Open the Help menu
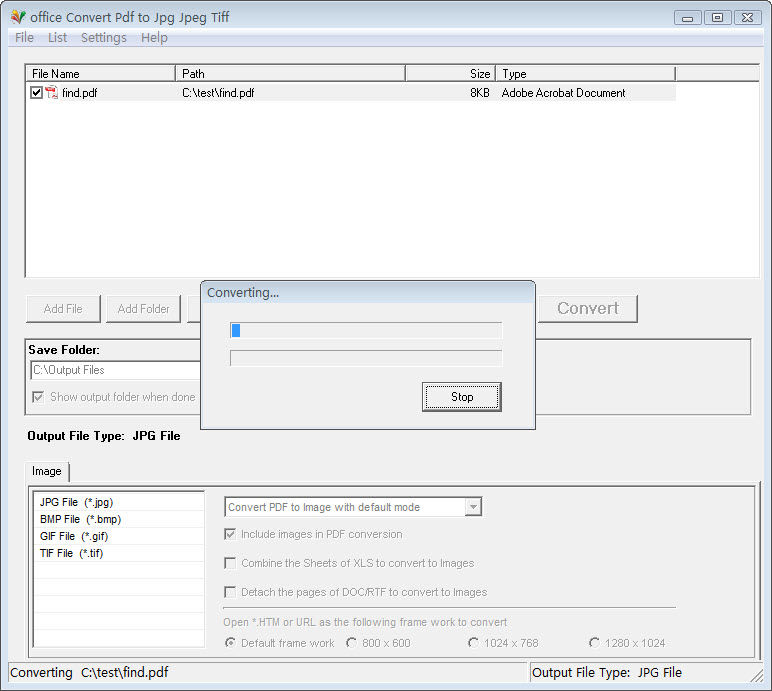This screenshot has width=772, height=691. coord(154,37)
